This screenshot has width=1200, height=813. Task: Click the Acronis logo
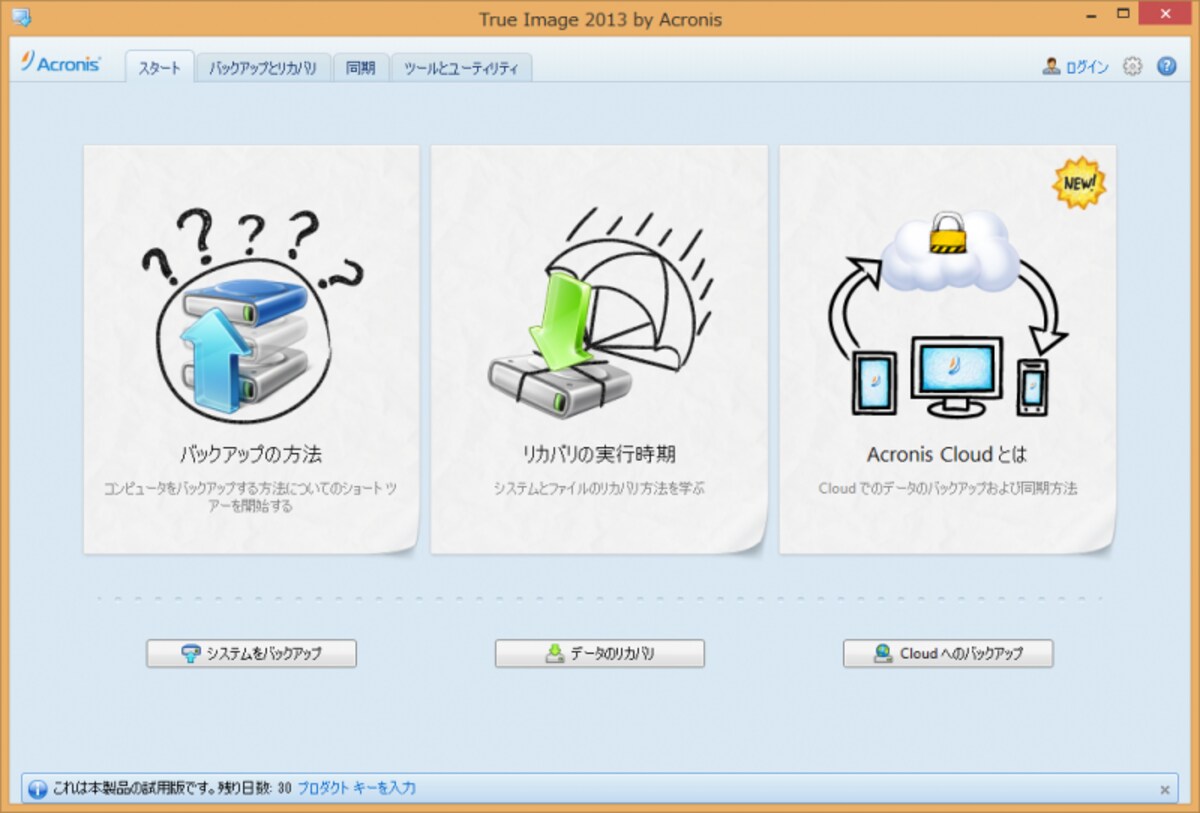[60, 63]
